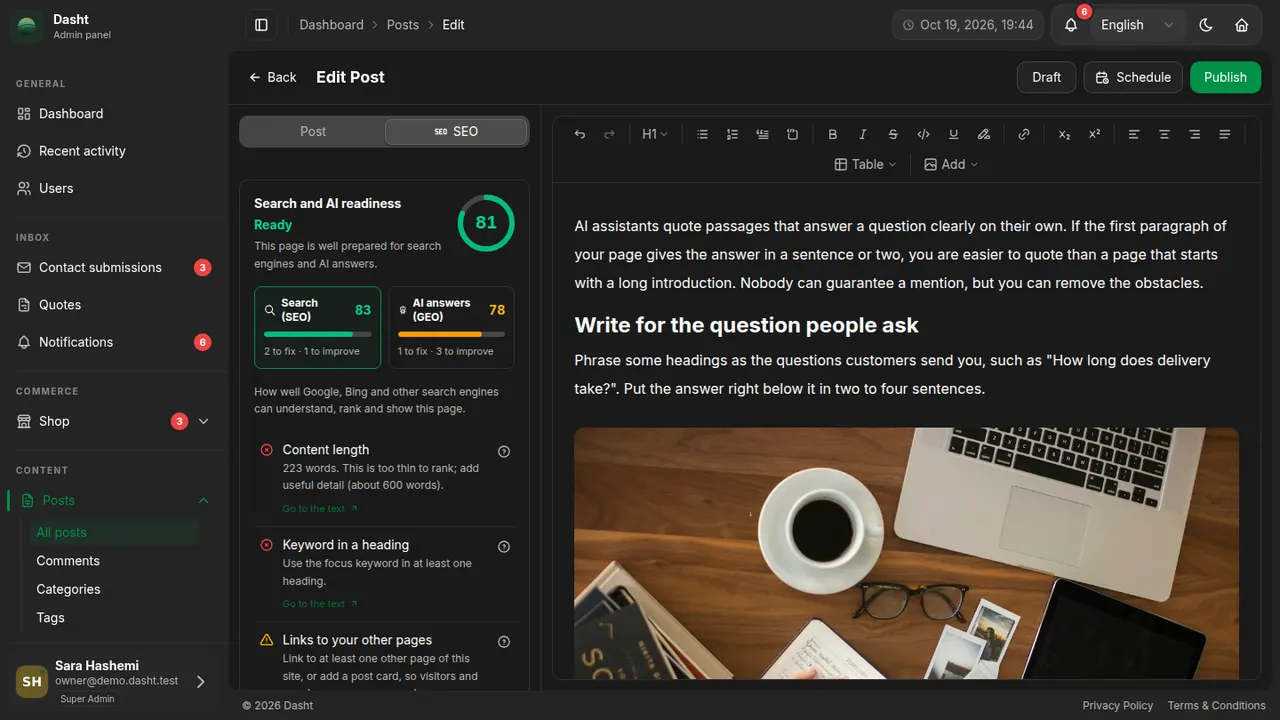
Task: Open the Comments page in the sidebar
Action: (68, 561)
